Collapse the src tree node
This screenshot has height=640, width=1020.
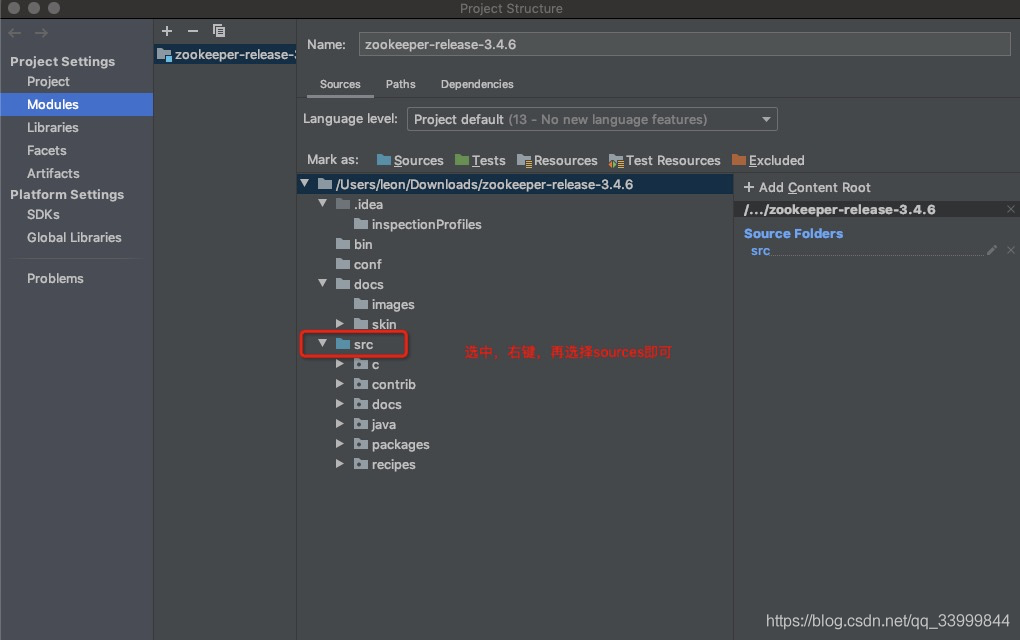pyautogui.click(x=322, y=344)
